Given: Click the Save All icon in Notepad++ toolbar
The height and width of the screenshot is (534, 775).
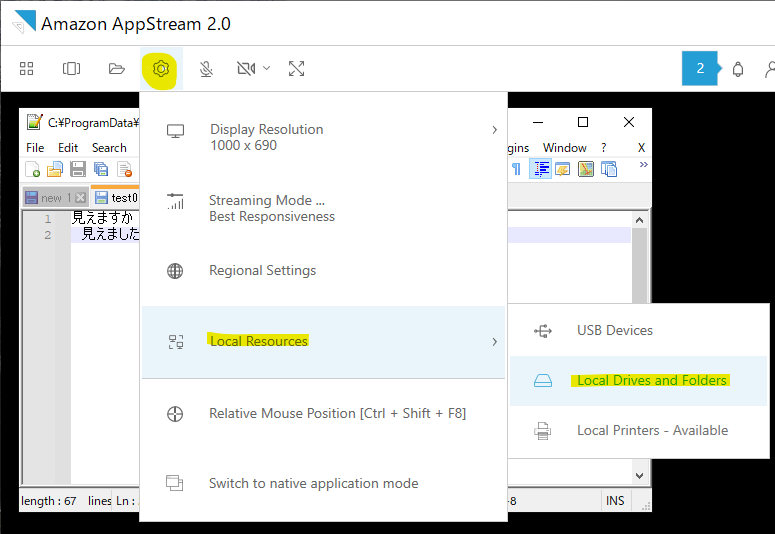Looking at the screenshot, I should [101, 169].
